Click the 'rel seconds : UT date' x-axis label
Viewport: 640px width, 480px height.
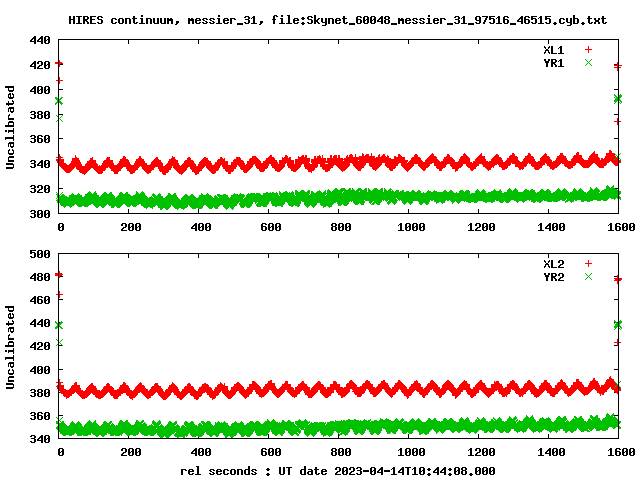(338, 471)
